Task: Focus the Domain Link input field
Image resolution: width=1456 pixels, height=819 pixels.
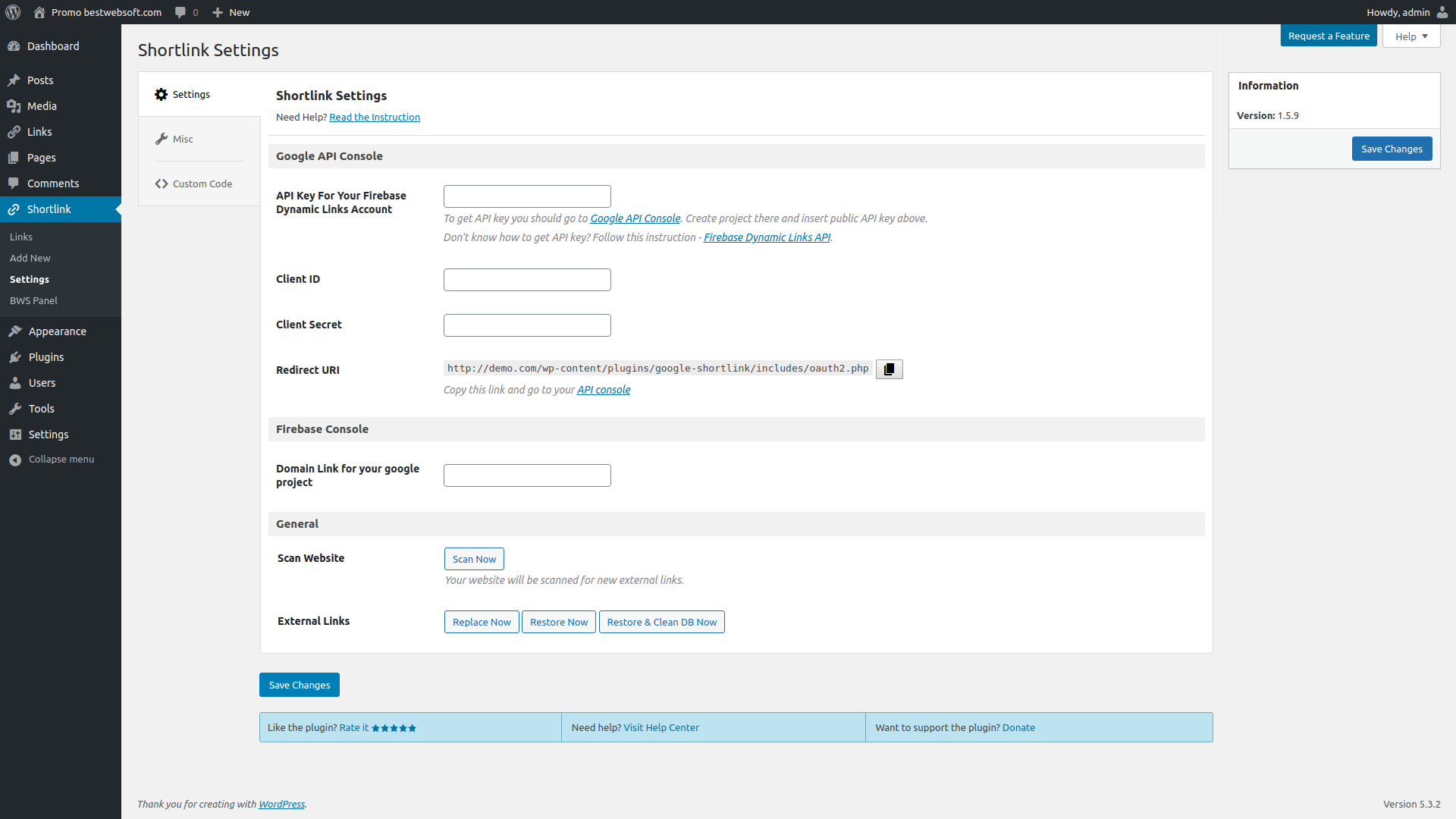Action: coord(527,475)
